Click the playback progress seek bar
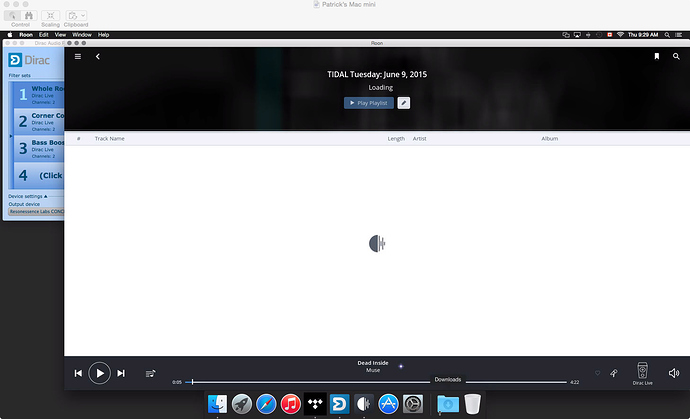Image resolution: width=690 pixels, height=419 pixels. click(x=376, y=382)
